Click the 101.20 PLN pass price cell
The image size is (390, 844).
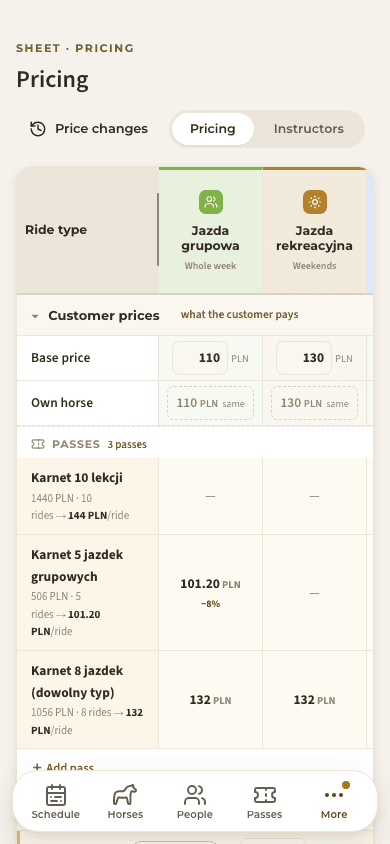tap(210, 592)
